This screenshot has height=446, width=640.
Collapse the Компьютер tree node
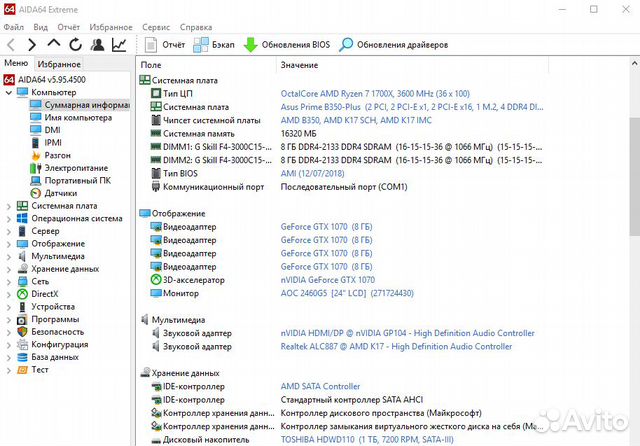(9, 93)
